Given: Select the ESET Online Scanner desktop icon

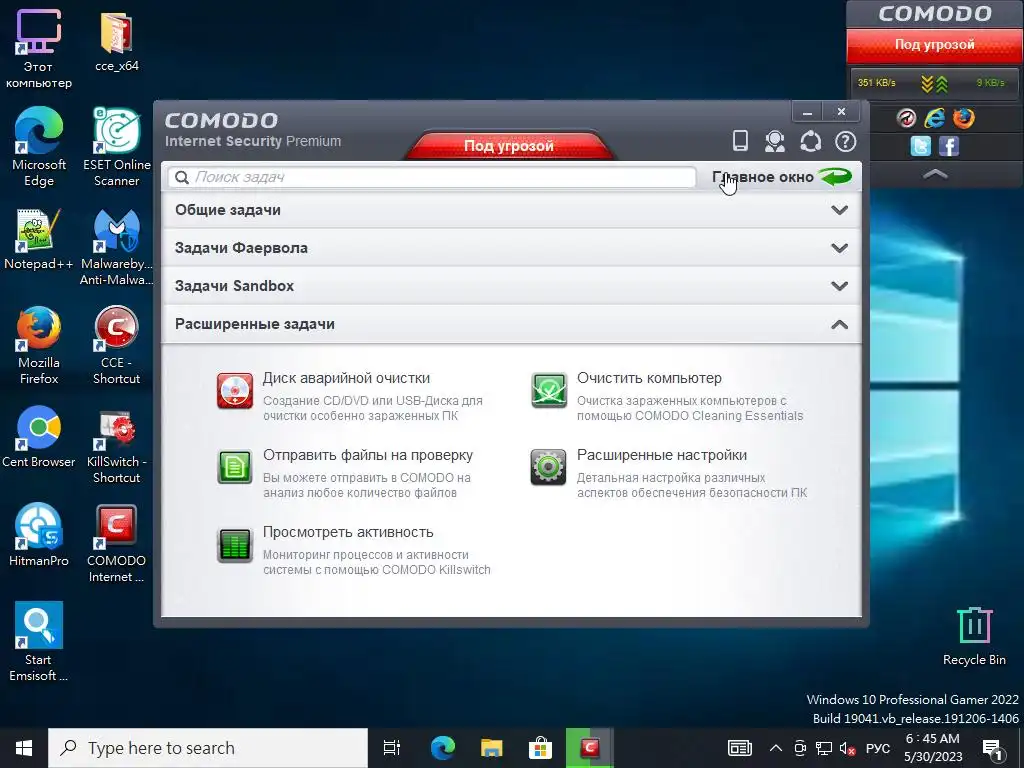Looking at the screenshot, I should point(116,148).
